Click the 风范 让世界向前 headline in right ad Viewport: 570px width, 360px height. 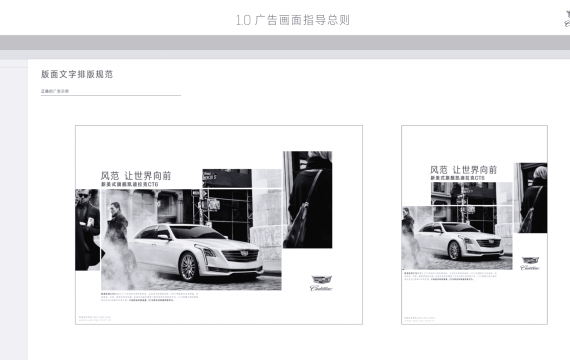pyautogui.click(x=463, y=170)
